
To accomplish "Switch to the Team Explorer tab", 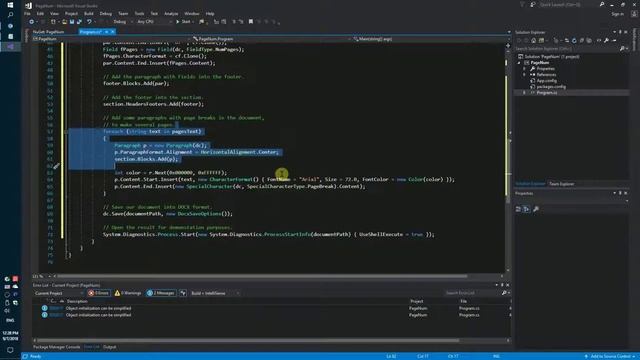I will click(561, 184).
